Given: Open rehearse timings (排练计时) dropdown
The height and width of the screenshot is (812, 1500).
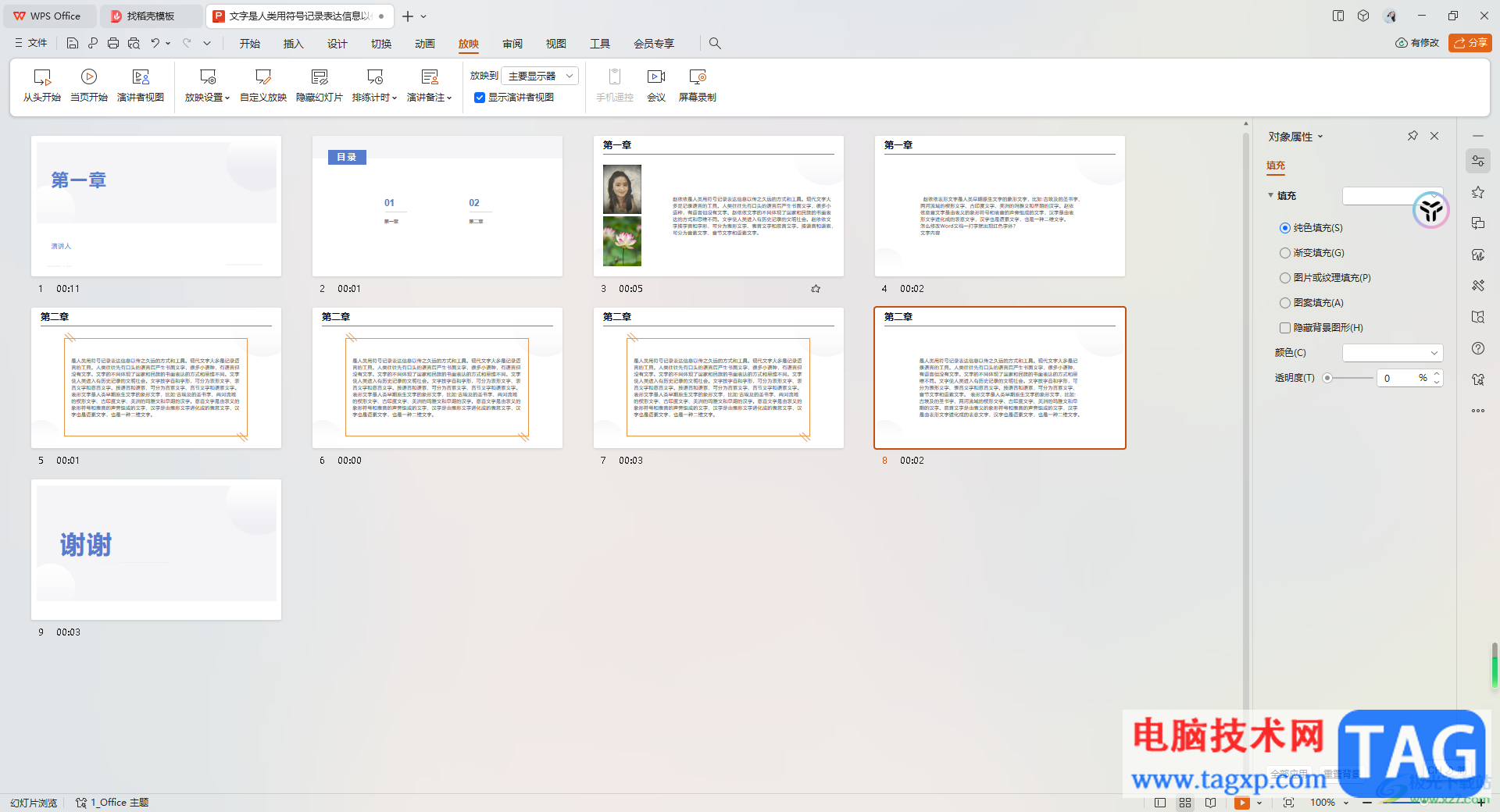Looking at the screenshot, I should click(375, 85).
